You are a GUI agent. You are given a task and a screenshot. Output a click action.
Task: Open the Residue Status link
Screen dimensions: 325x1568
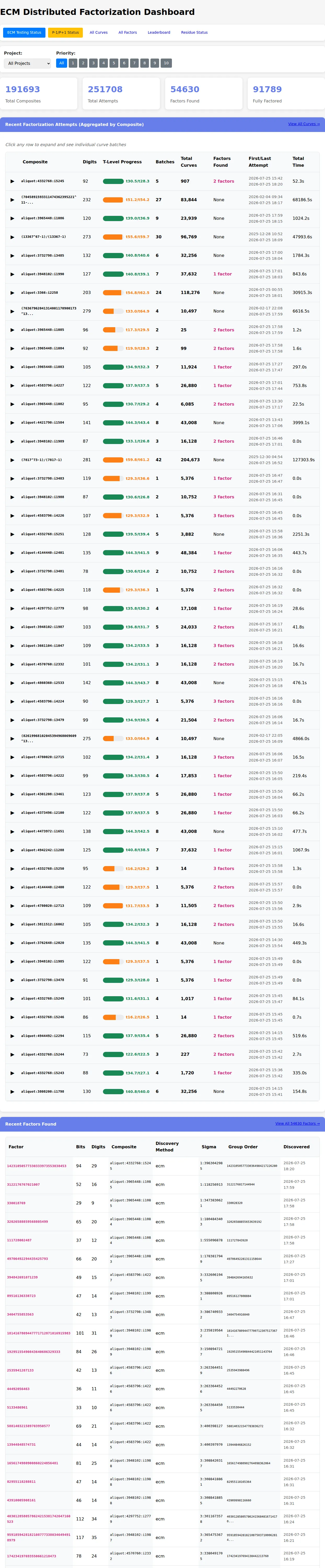194,32
